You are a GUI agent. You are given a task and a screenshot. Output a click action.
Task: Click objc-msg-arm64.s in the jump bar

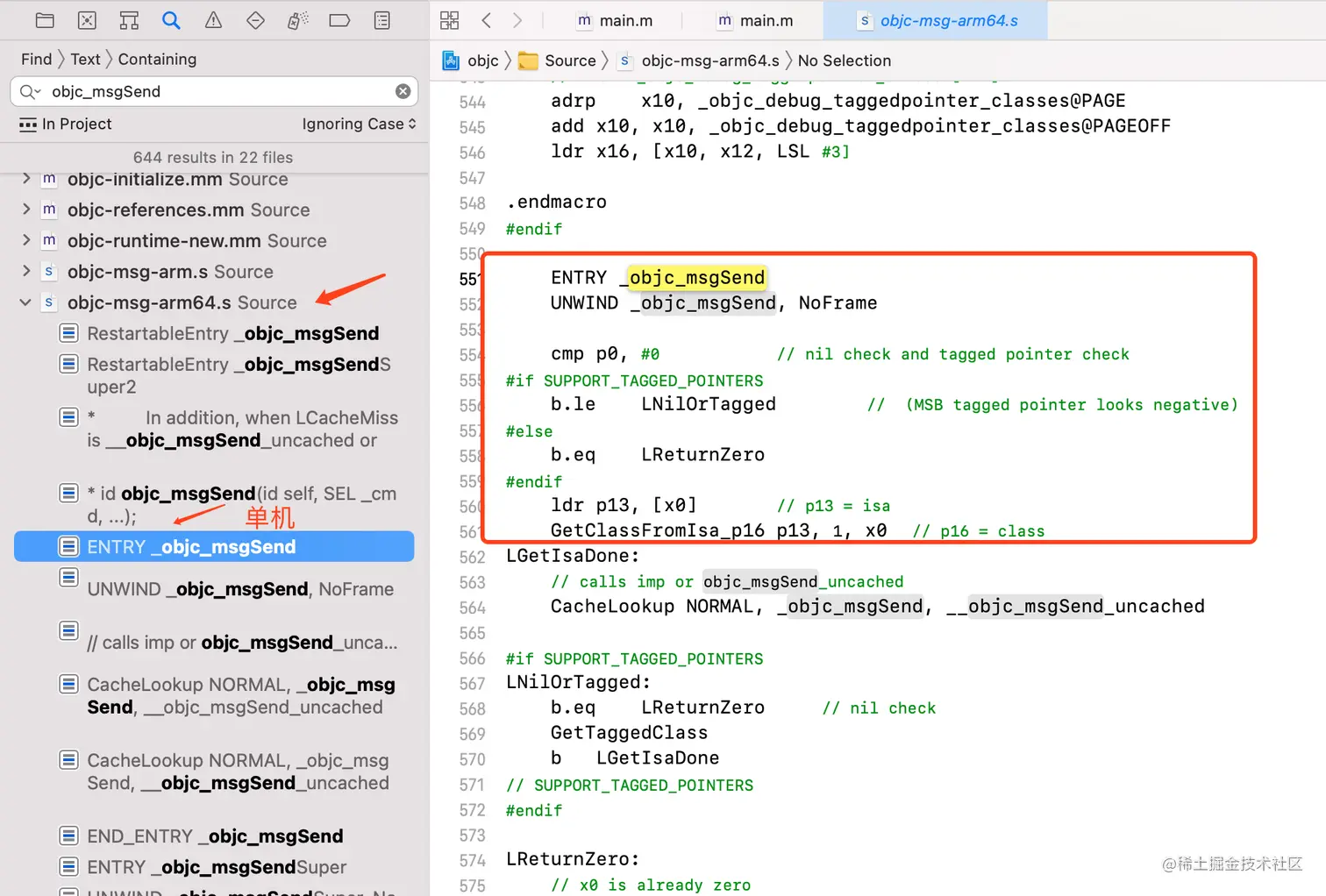click(x=699, y=60)
